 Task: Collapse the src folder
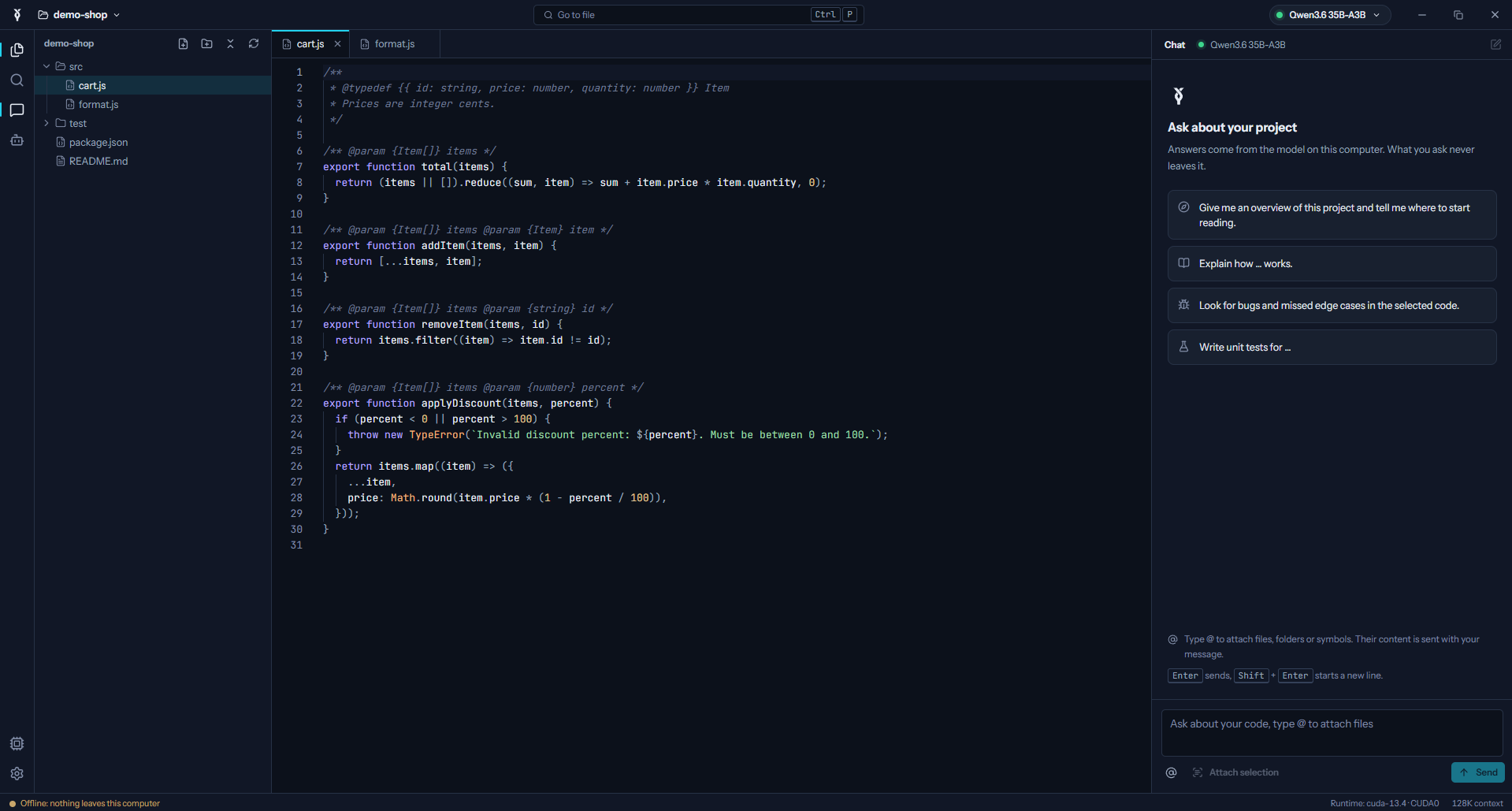(47, 66)
